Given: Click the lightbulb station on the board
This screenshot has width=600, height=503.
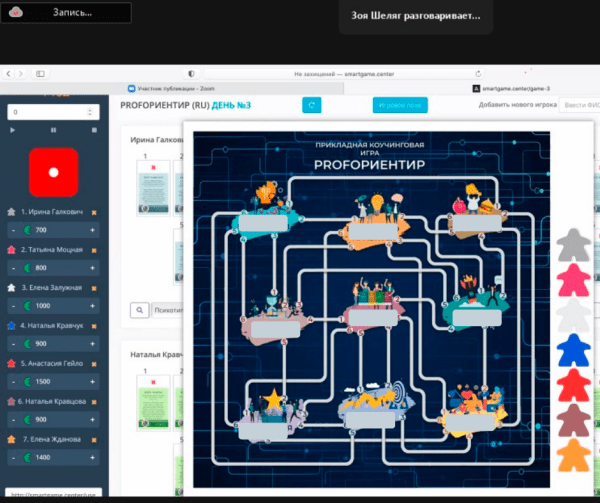Looking at the screenshot, I should click(376, 220).
